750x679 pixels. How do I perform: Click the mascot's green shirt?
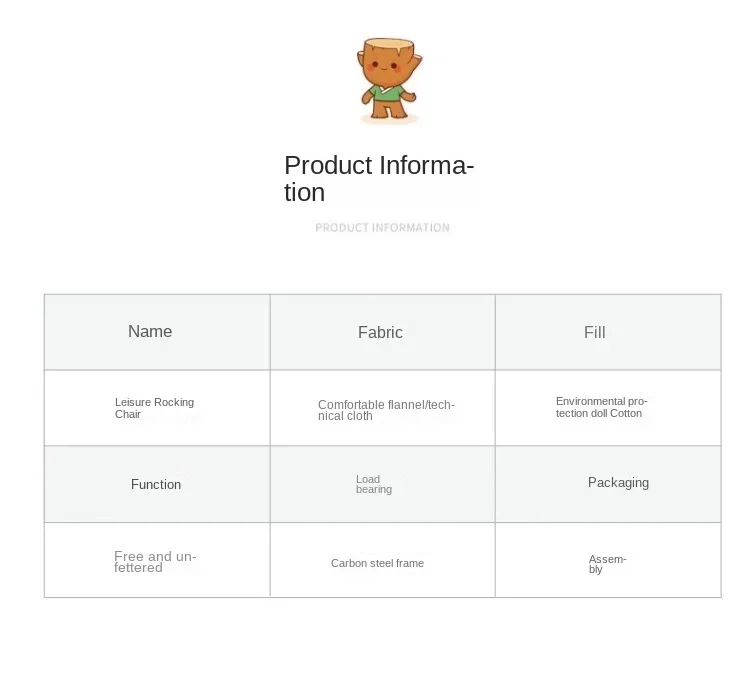pyautogui.click(x=388, y=94)
